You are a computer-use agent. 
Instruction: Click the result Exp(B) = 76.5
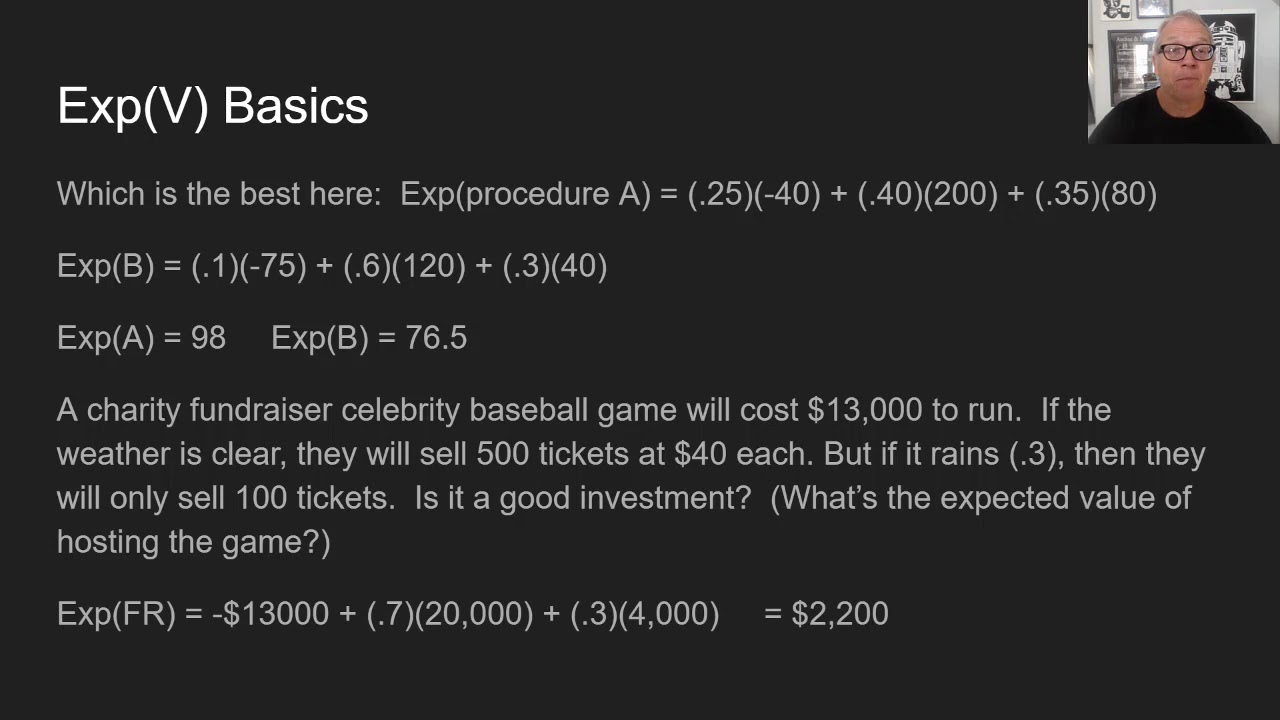[369, 338]
